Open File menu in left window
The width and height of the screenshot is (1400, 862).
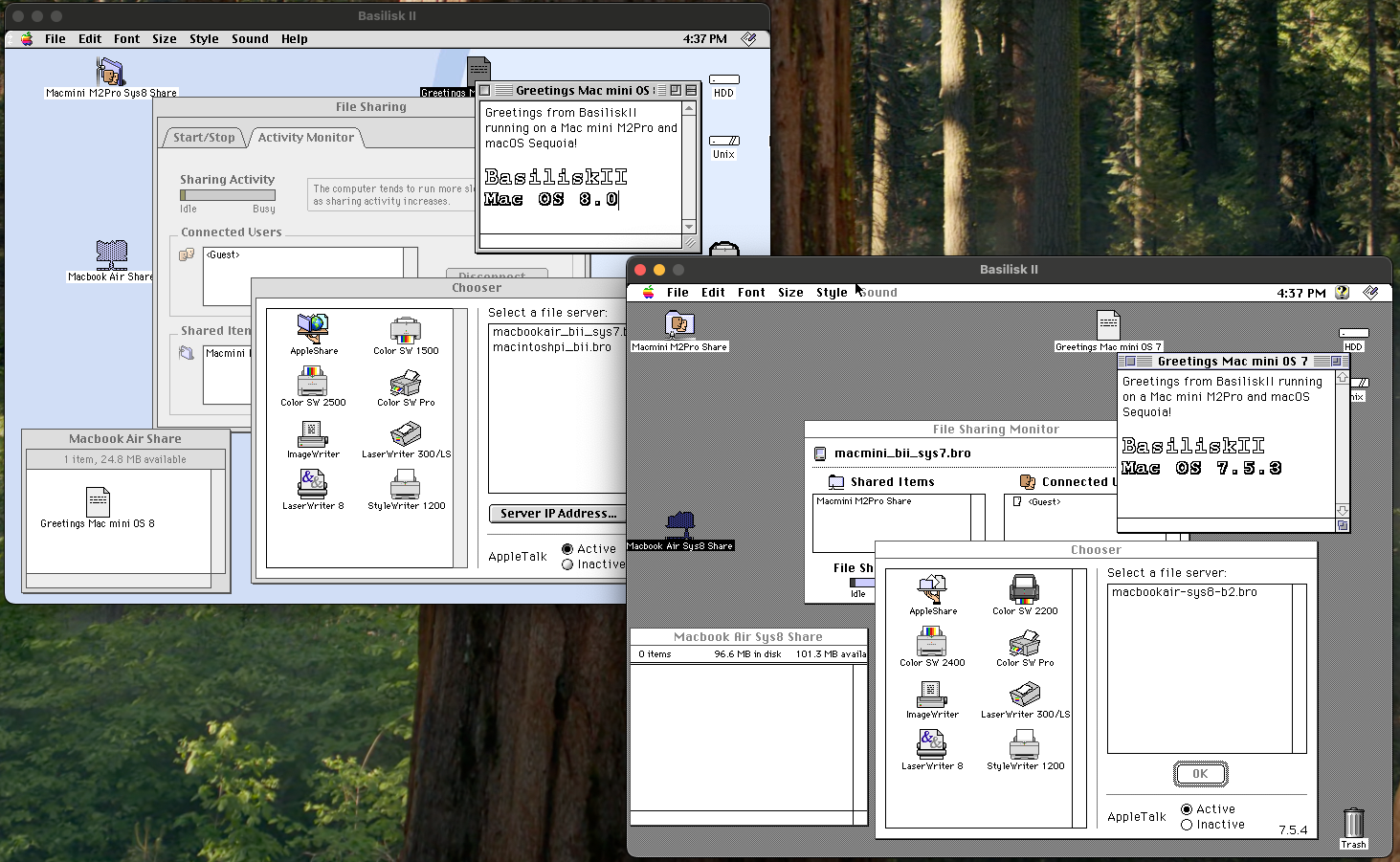click(56, 39)
